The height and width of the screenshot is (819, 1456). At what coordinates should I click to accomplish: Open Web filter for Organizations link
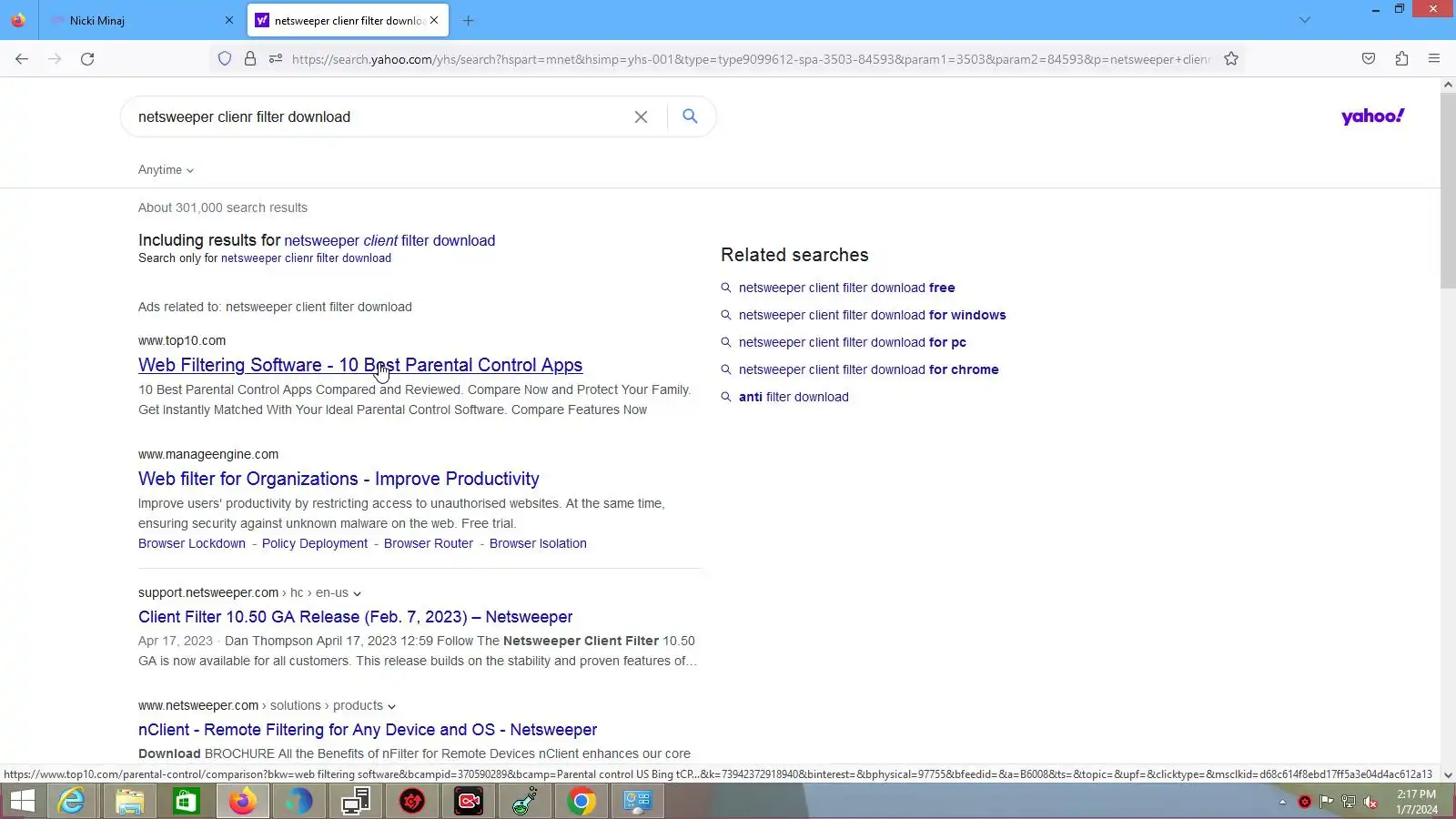(x=339, y=479)
